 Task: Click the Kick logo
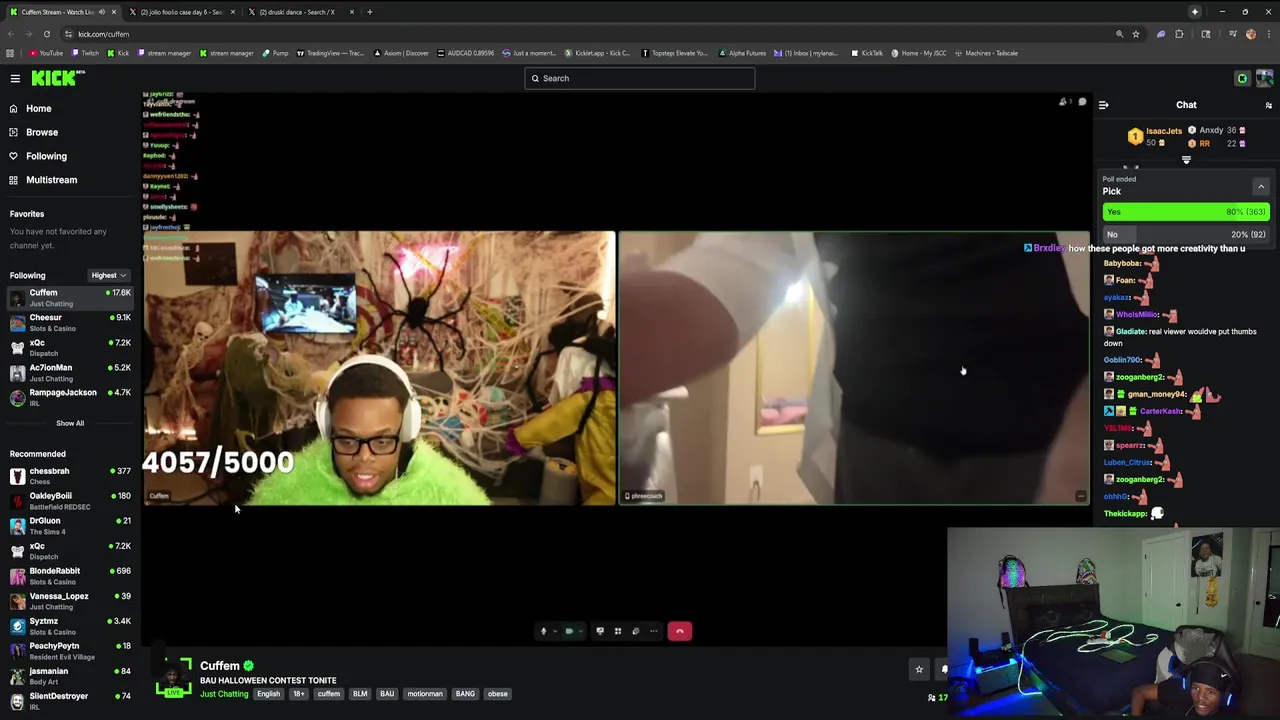point(55,78)
